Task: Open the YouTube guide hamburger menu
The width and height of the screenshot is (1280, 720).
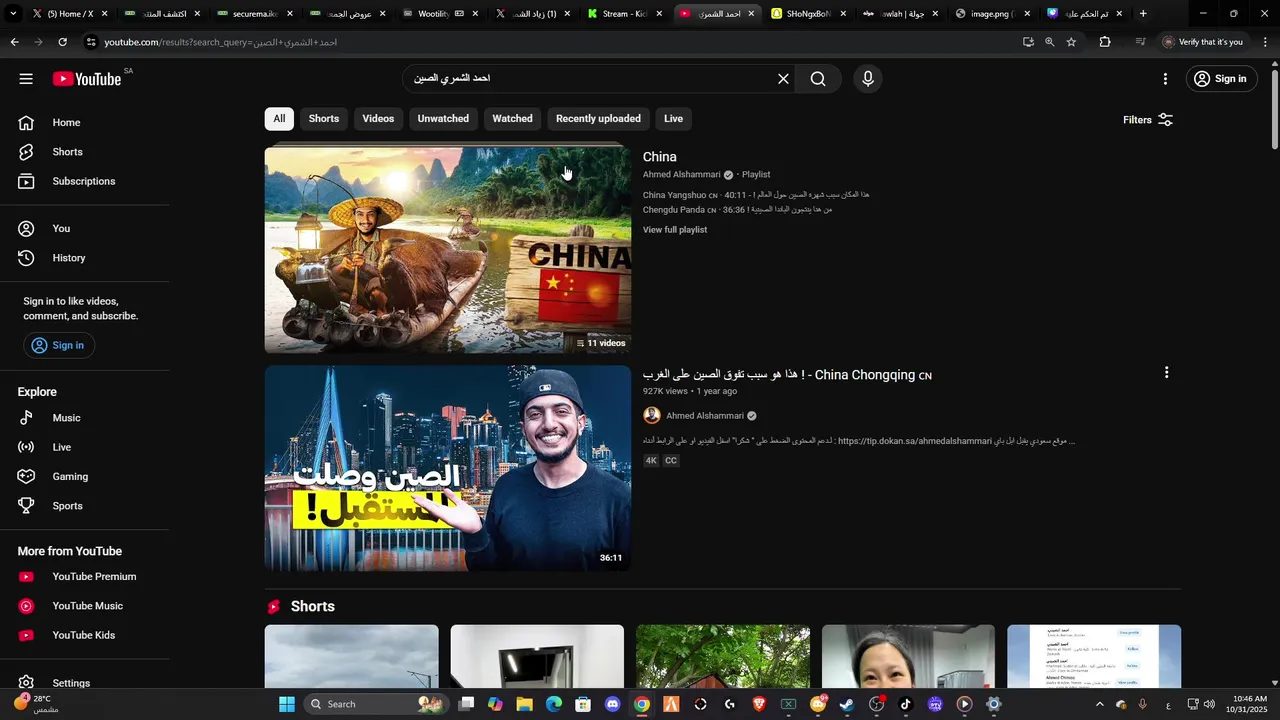Action: [x=26, y=79]
